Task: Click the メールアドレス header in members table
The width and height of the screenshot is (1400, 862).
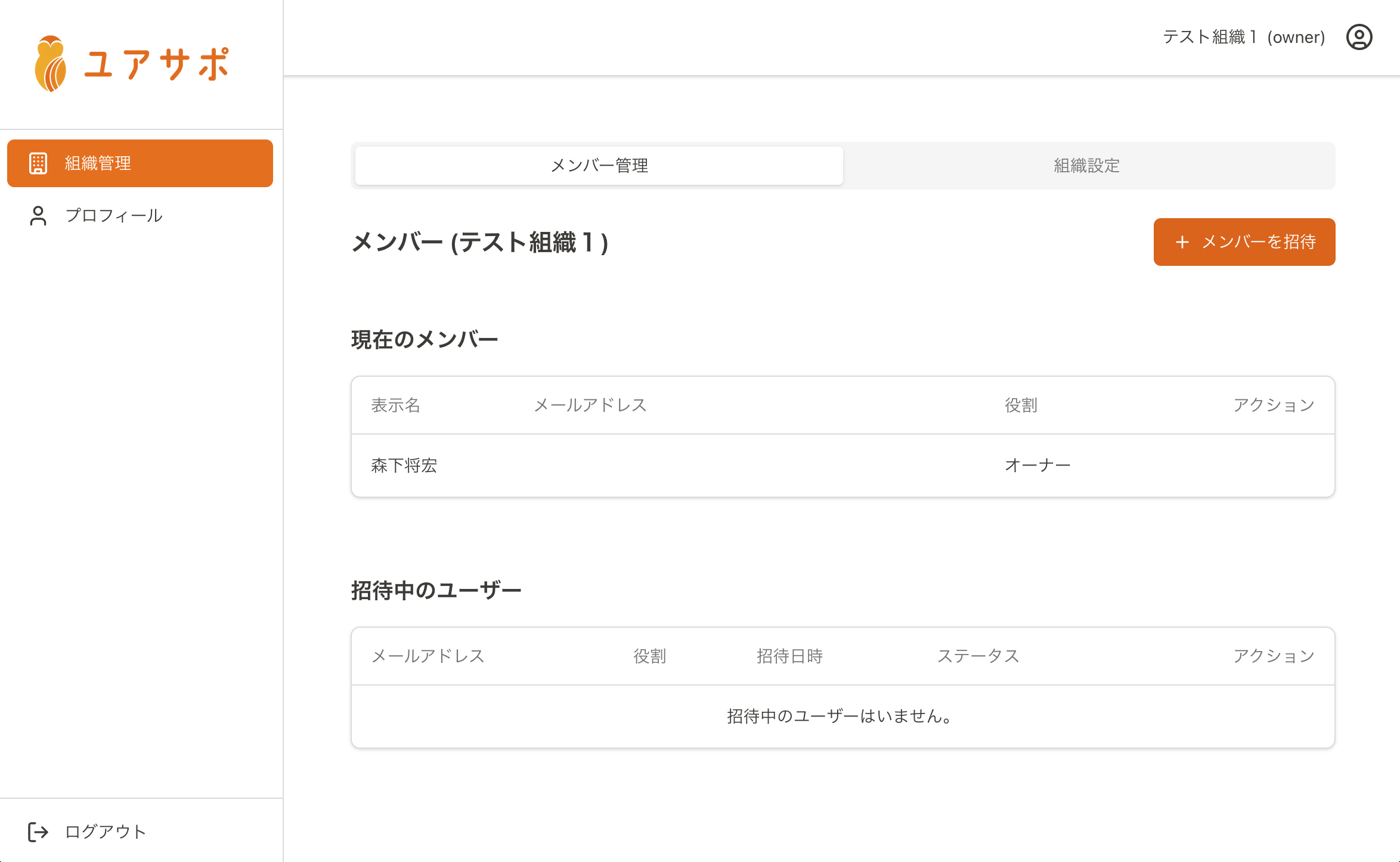Action: click(590, 405)
